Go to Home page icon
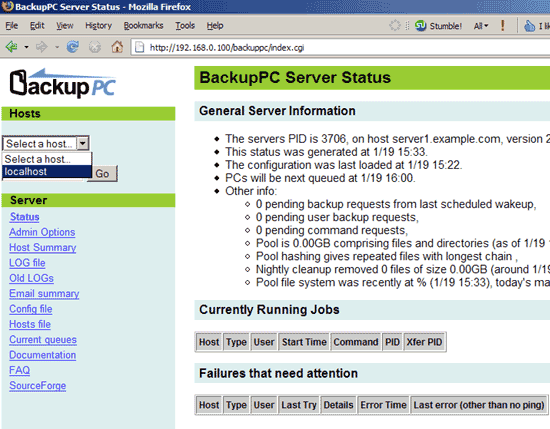Screen dimensions: 550x429 pyautogui.click(x=117, y=46)
